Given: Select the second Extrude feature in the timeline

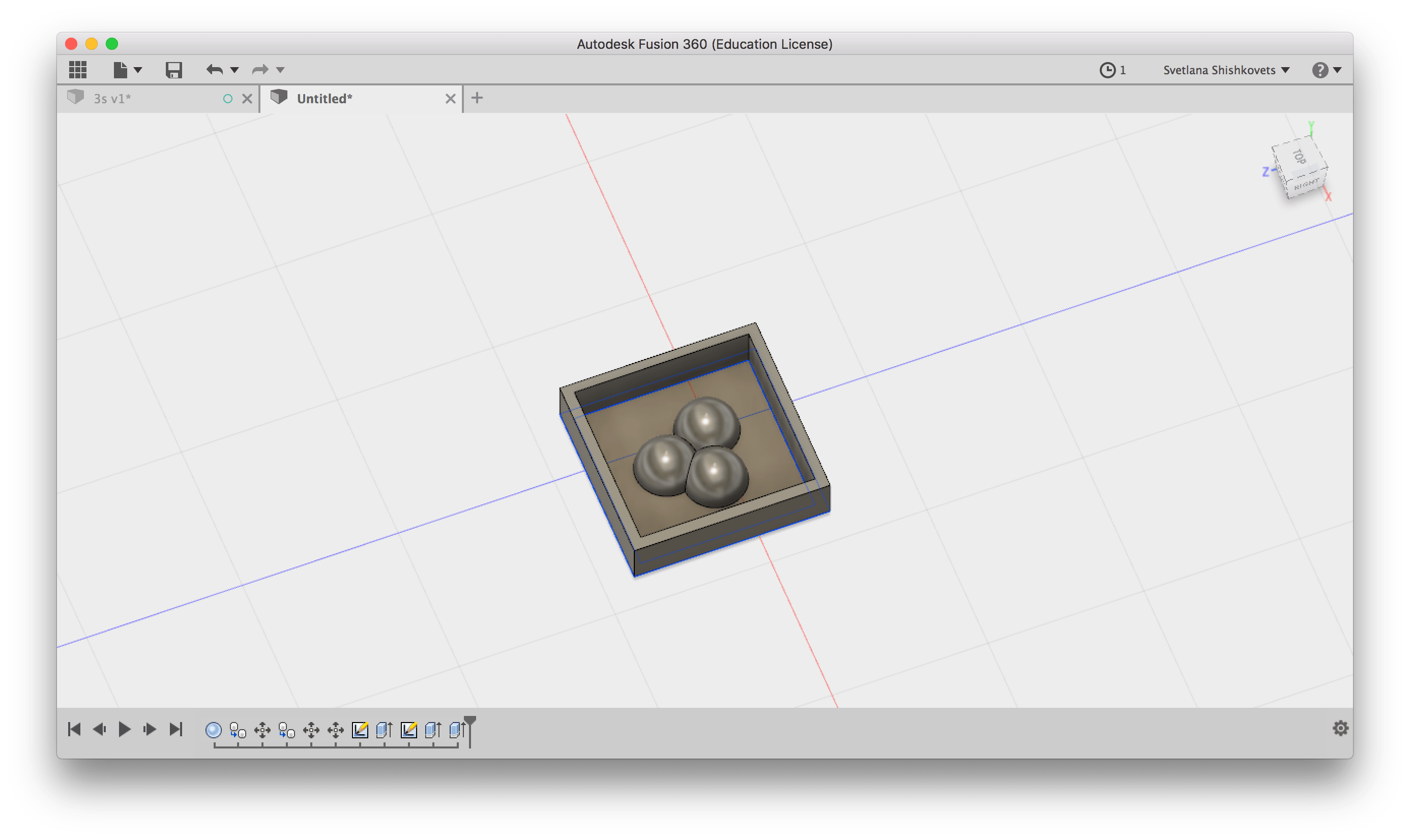Looking at the screenshot, I should [433, 730].
